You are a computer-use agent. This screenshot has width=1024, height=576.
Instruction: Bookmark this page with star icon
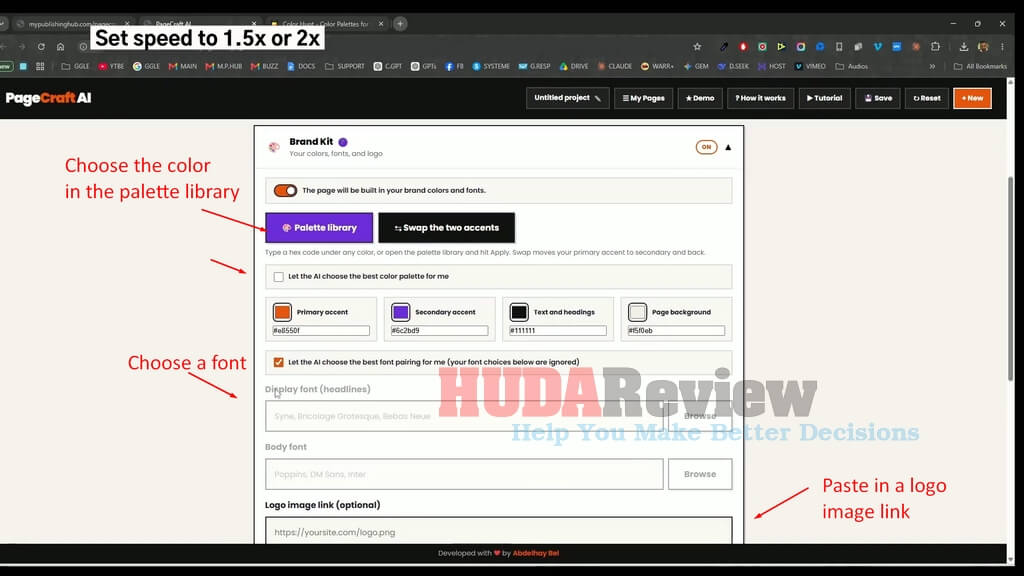[697, 47]
